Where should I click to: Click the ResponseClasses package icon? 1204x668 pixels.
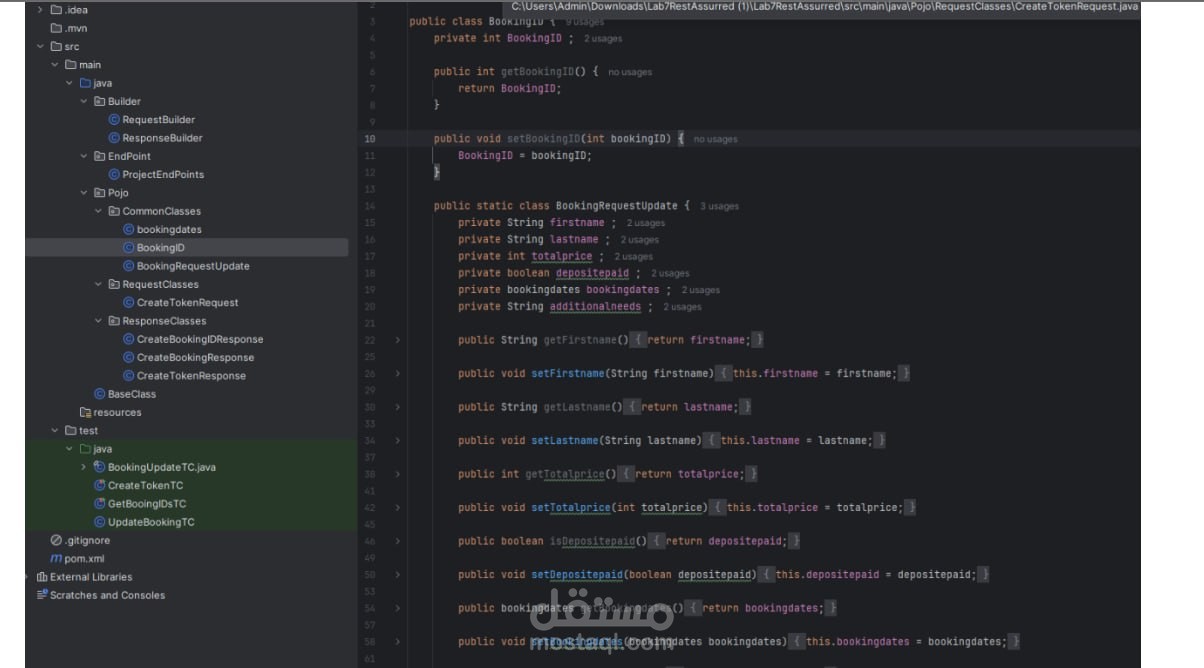pyautogui.click(x=113, y=321)
